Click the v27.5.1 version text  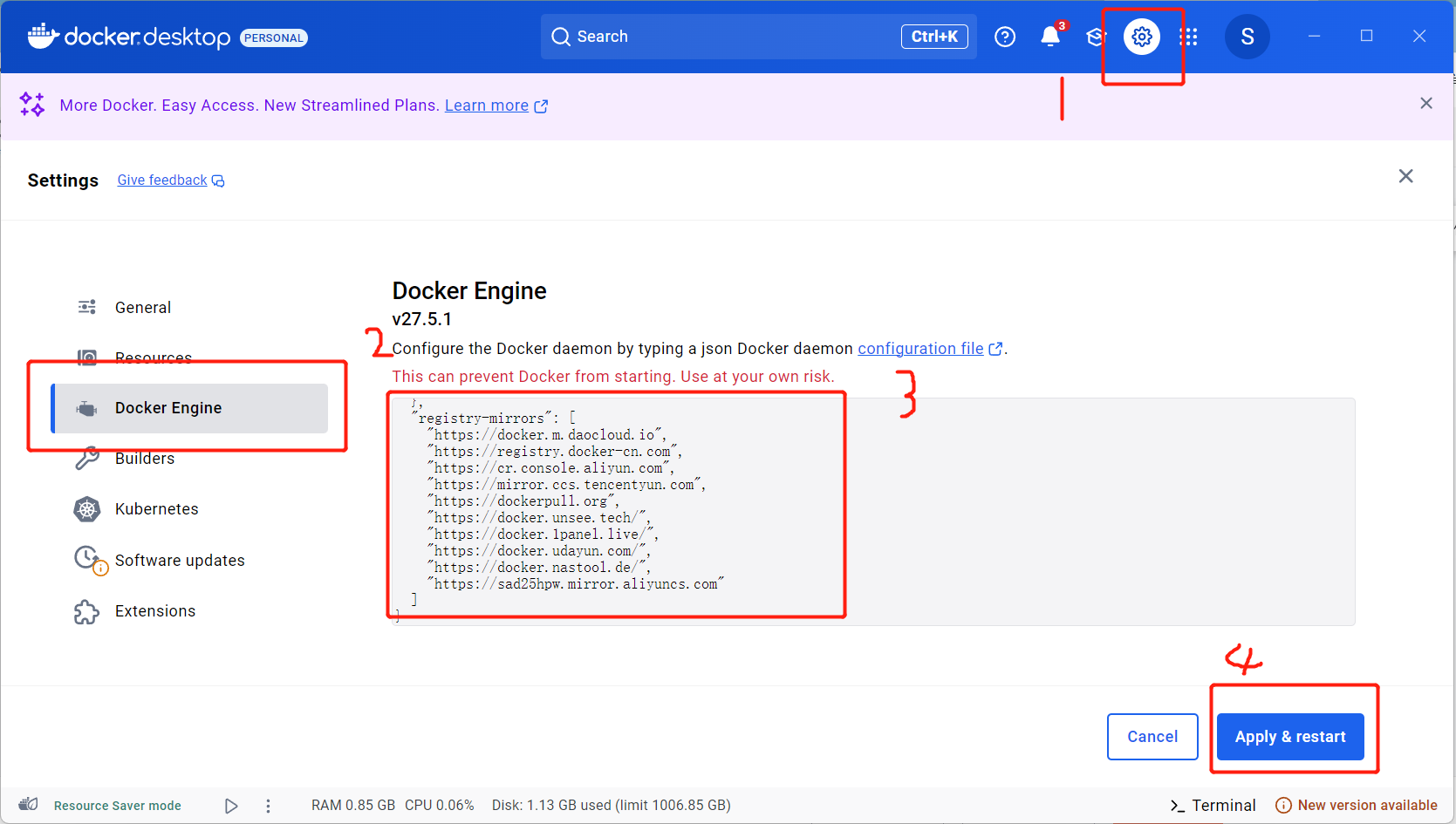[x=421, y=319]
